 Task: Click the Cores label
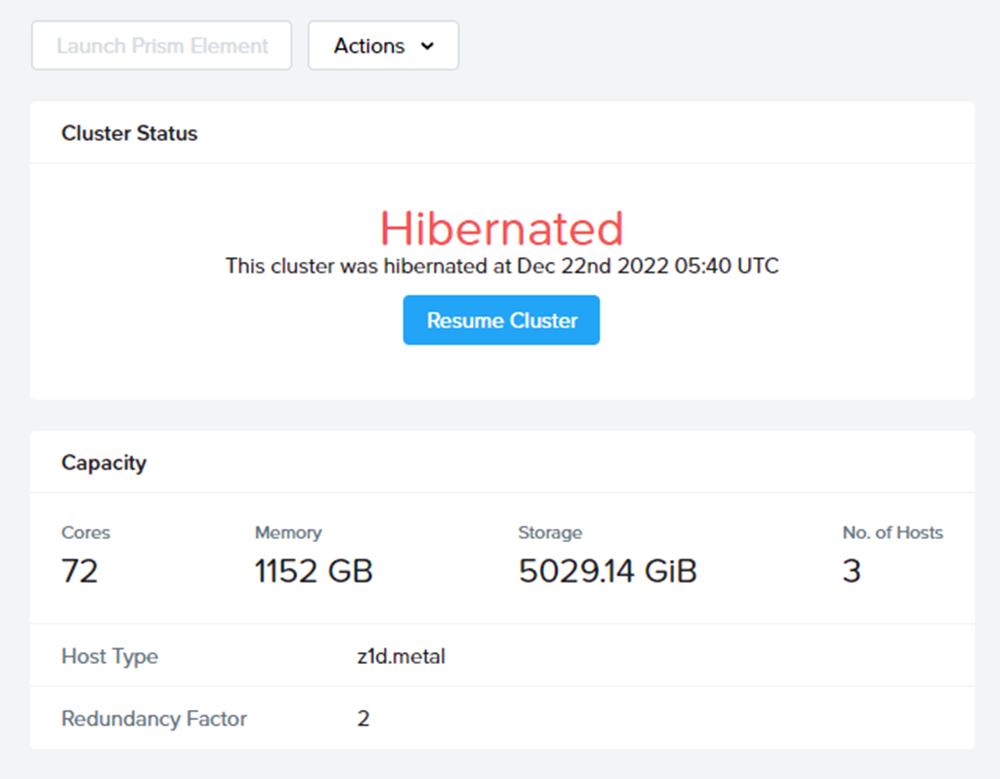tap(85, 533)
